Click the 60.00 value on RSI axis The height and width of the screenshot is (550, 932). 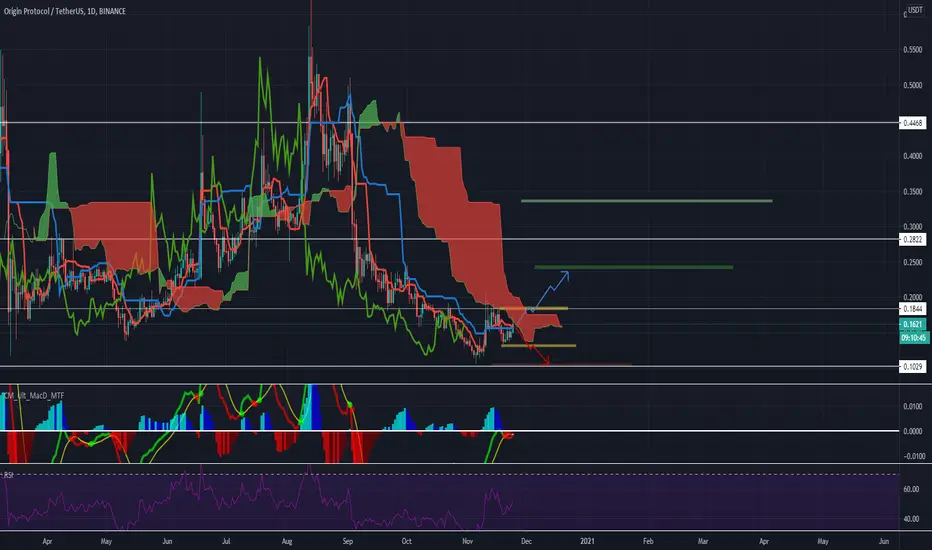911,489
